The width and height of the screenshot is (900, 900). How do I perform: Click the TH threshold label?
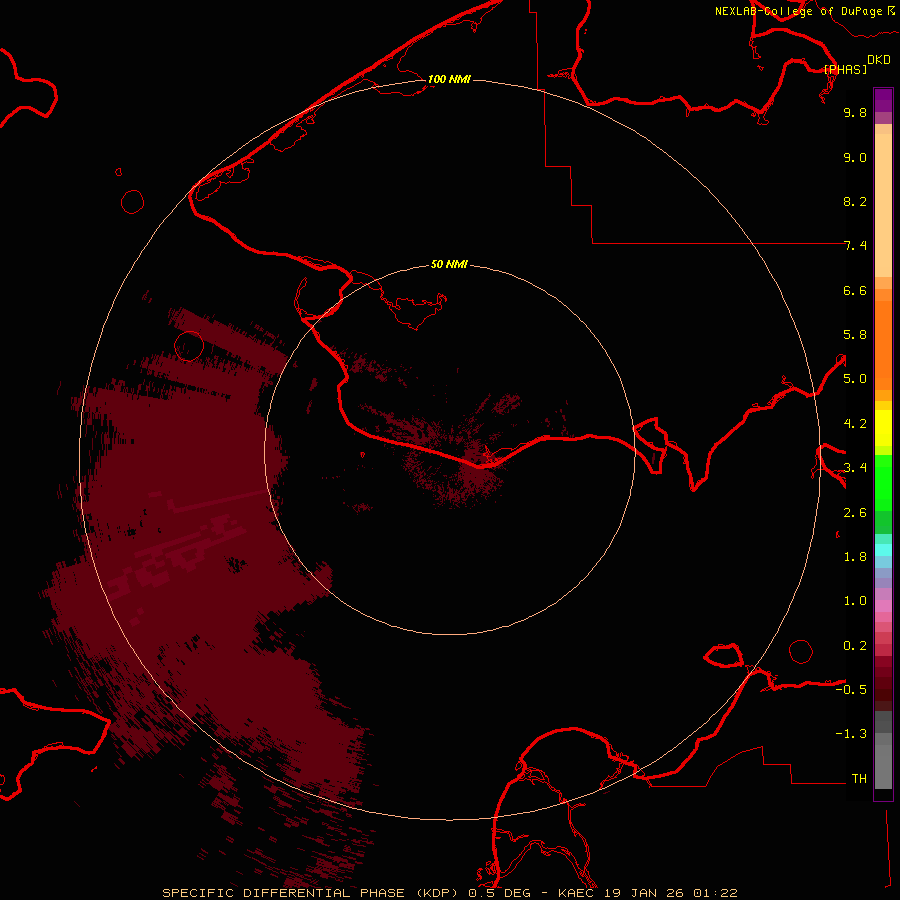pos(859,779)
